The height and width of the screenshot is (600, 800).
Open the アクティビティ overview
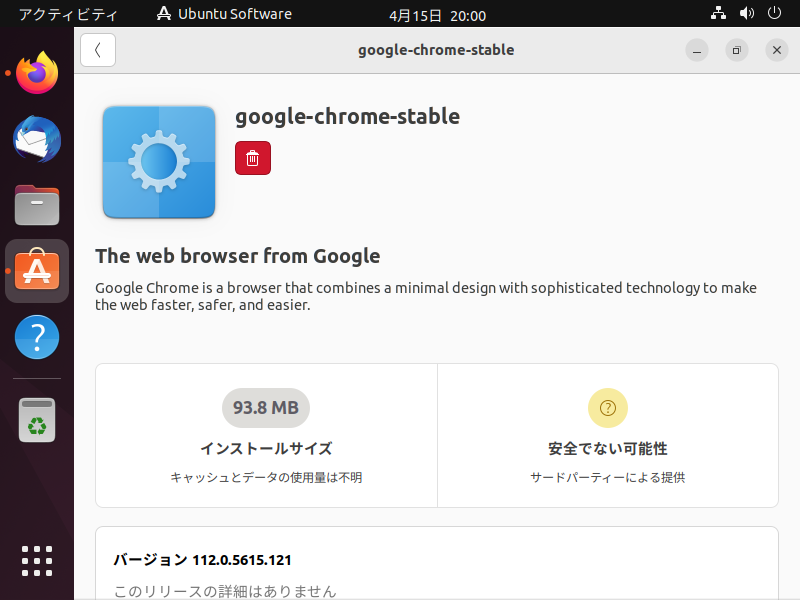click(x=68, y=14)
